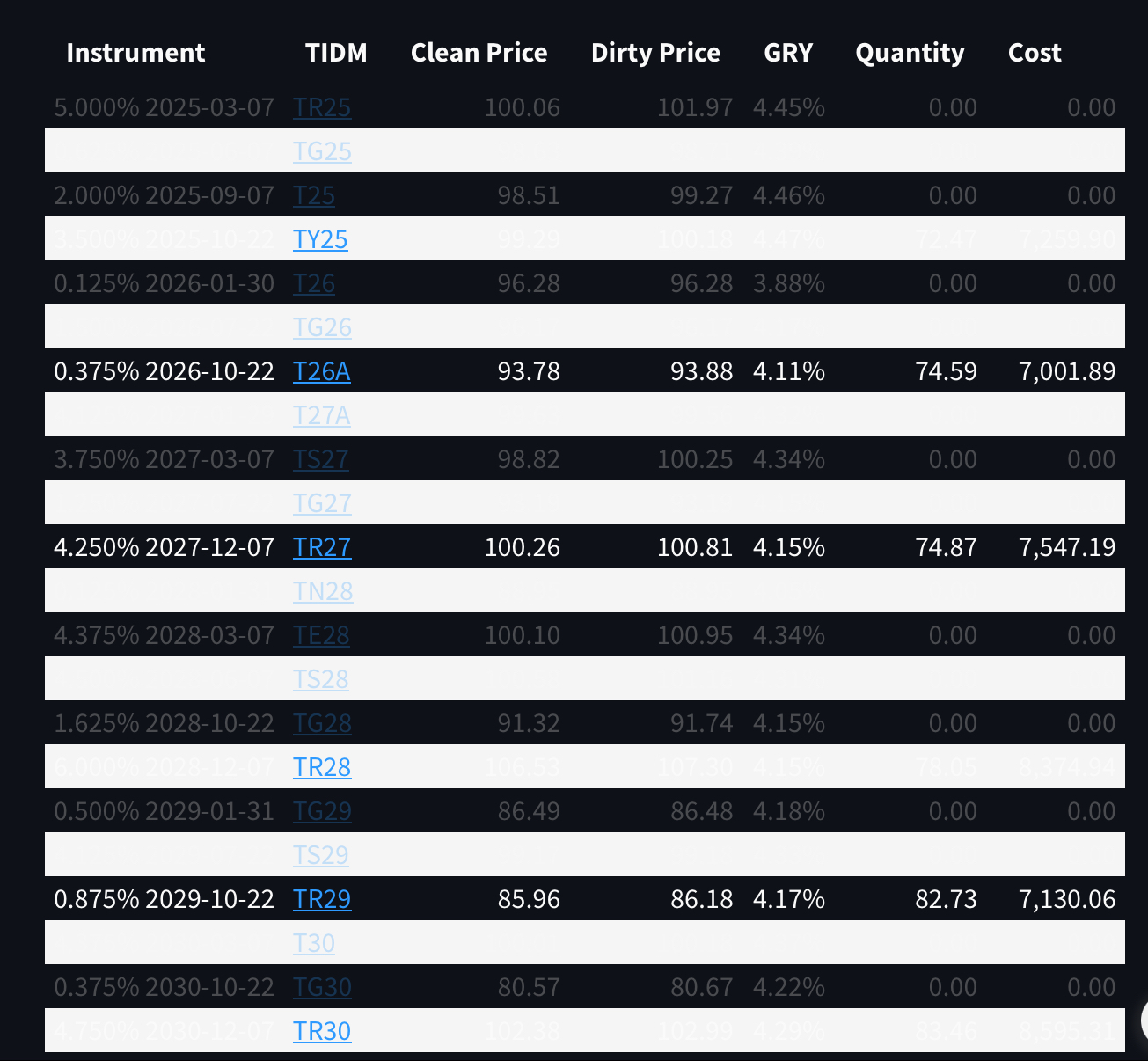The image size is (1148, 1061).
Task: Select instrument 2.000% 2025-09-07
Action: coord(165,195)
